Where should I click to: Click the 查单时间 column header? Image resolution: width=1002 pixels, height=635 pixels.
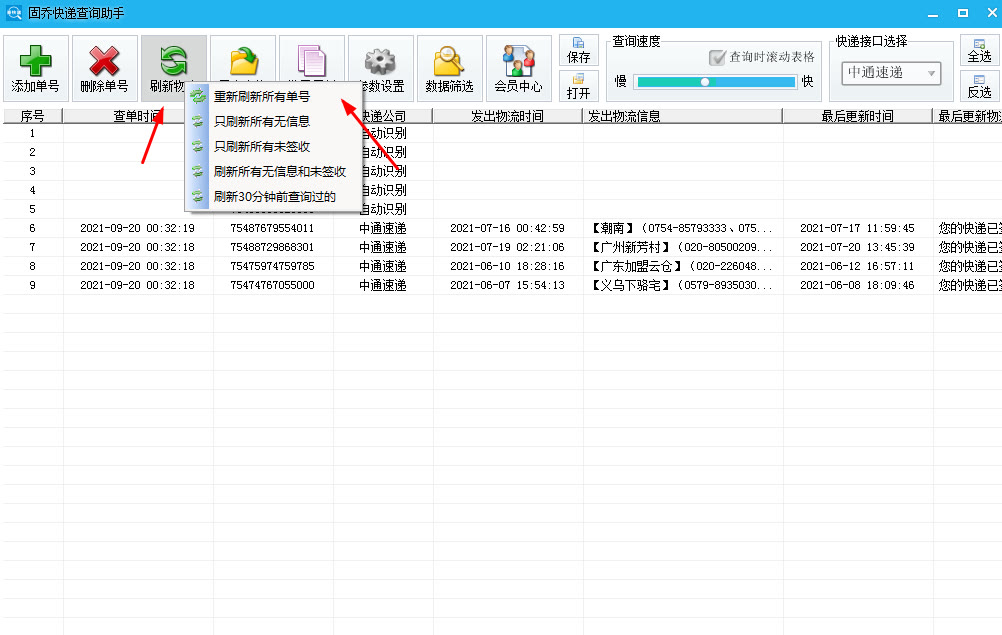click(137, 116)
